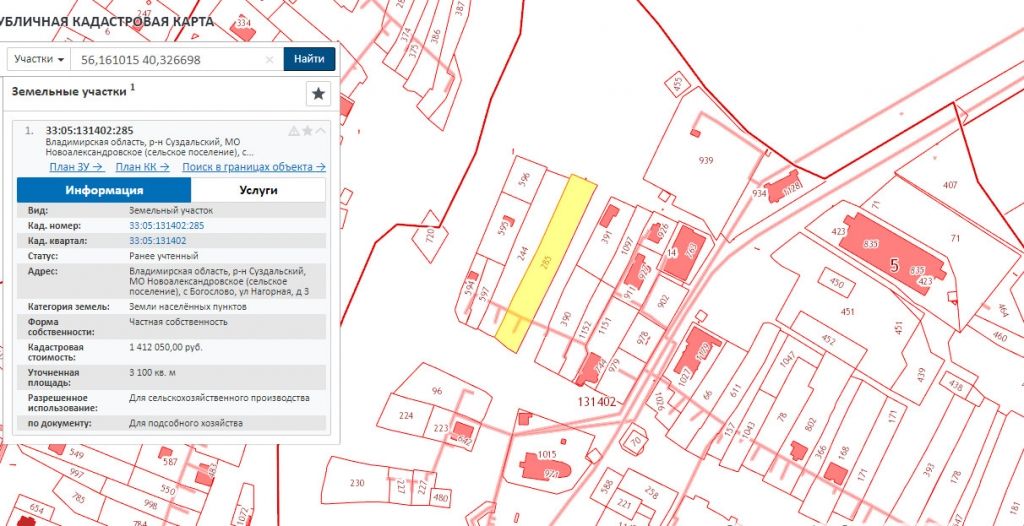Open the План КК link
The height and width of the screenshot is (526, 1024).
pyautogui.click(x=143, y=167)
